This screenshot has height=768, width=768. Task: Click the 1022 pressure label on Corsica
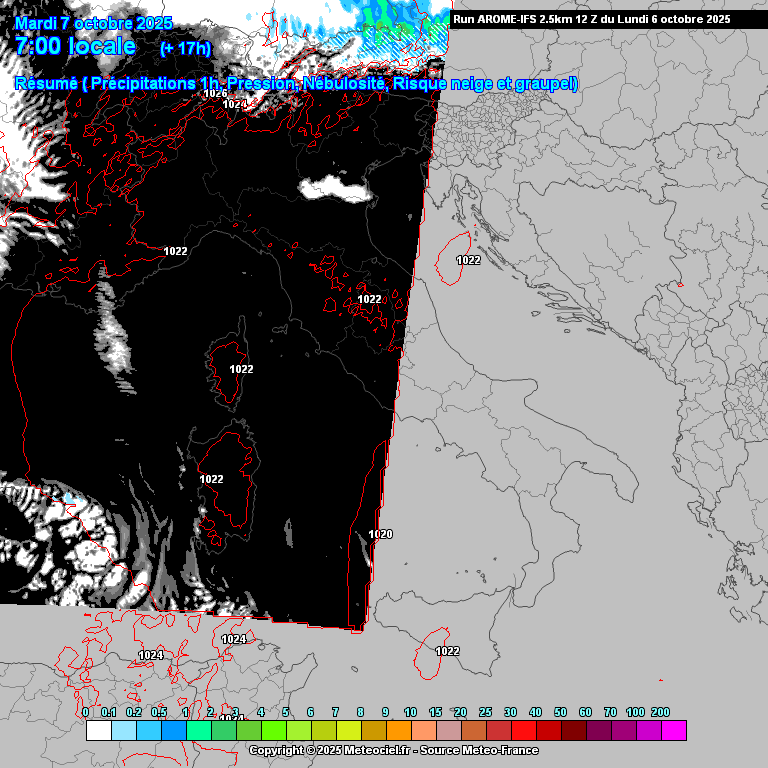click(241, 369)
